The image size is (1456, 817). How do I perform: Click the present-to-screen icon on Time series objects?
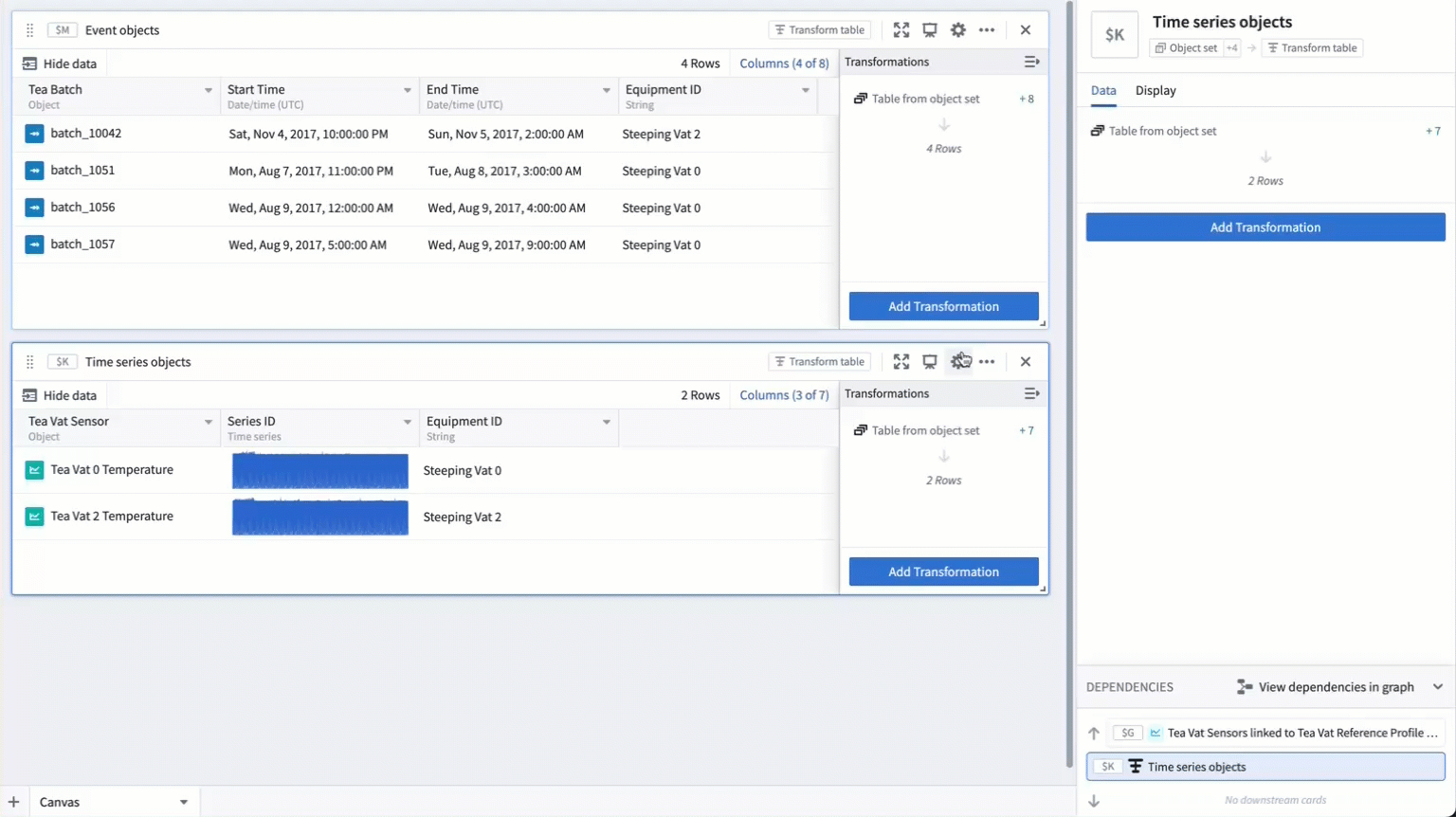tap(930, 361)
